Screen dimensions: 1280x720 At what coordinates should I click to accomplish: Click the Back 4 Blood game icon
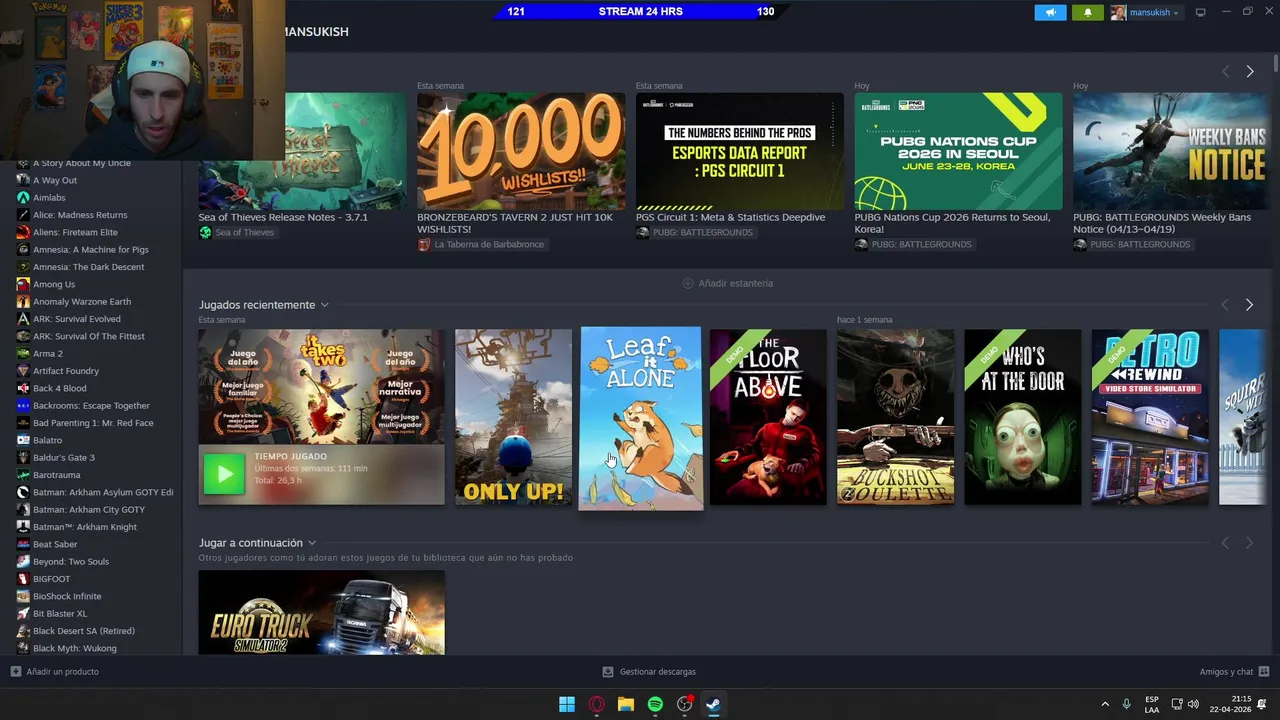point(23,388)
